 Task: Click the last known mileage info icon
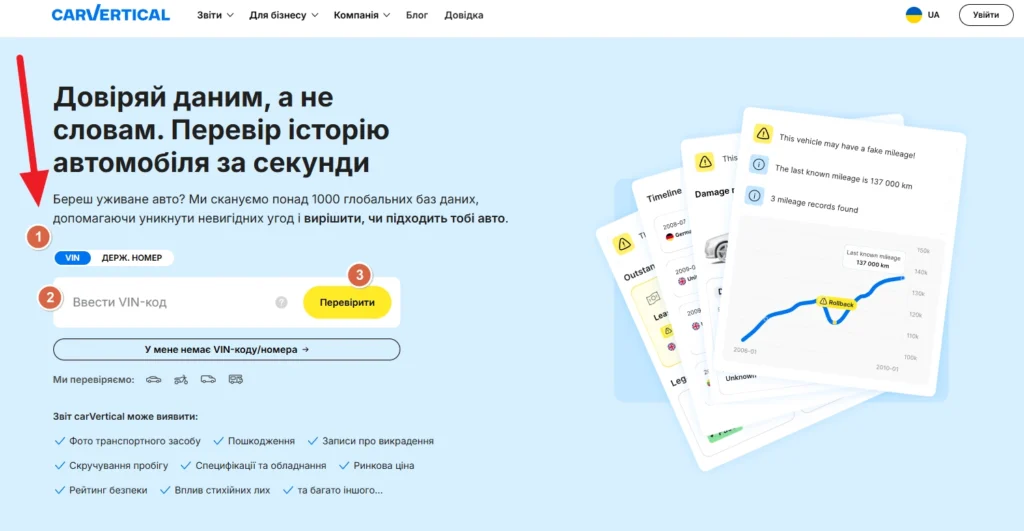[x=758, y=165]
